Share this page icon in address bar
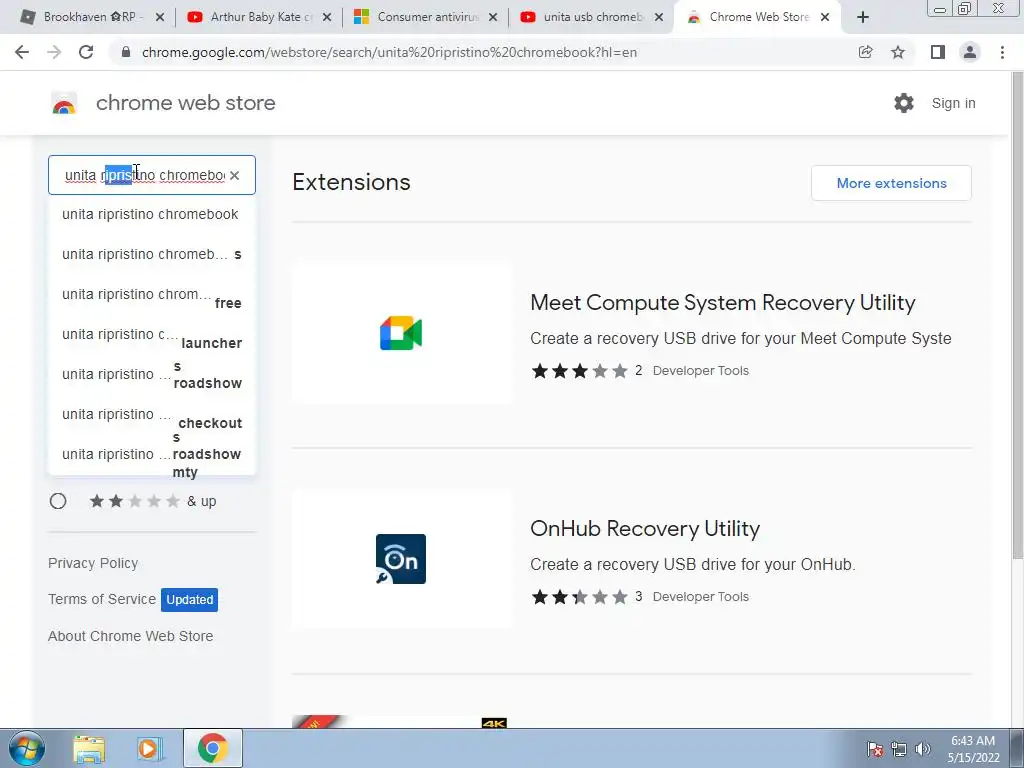The width and height of the screenshot is (1024, 768). 866,52
